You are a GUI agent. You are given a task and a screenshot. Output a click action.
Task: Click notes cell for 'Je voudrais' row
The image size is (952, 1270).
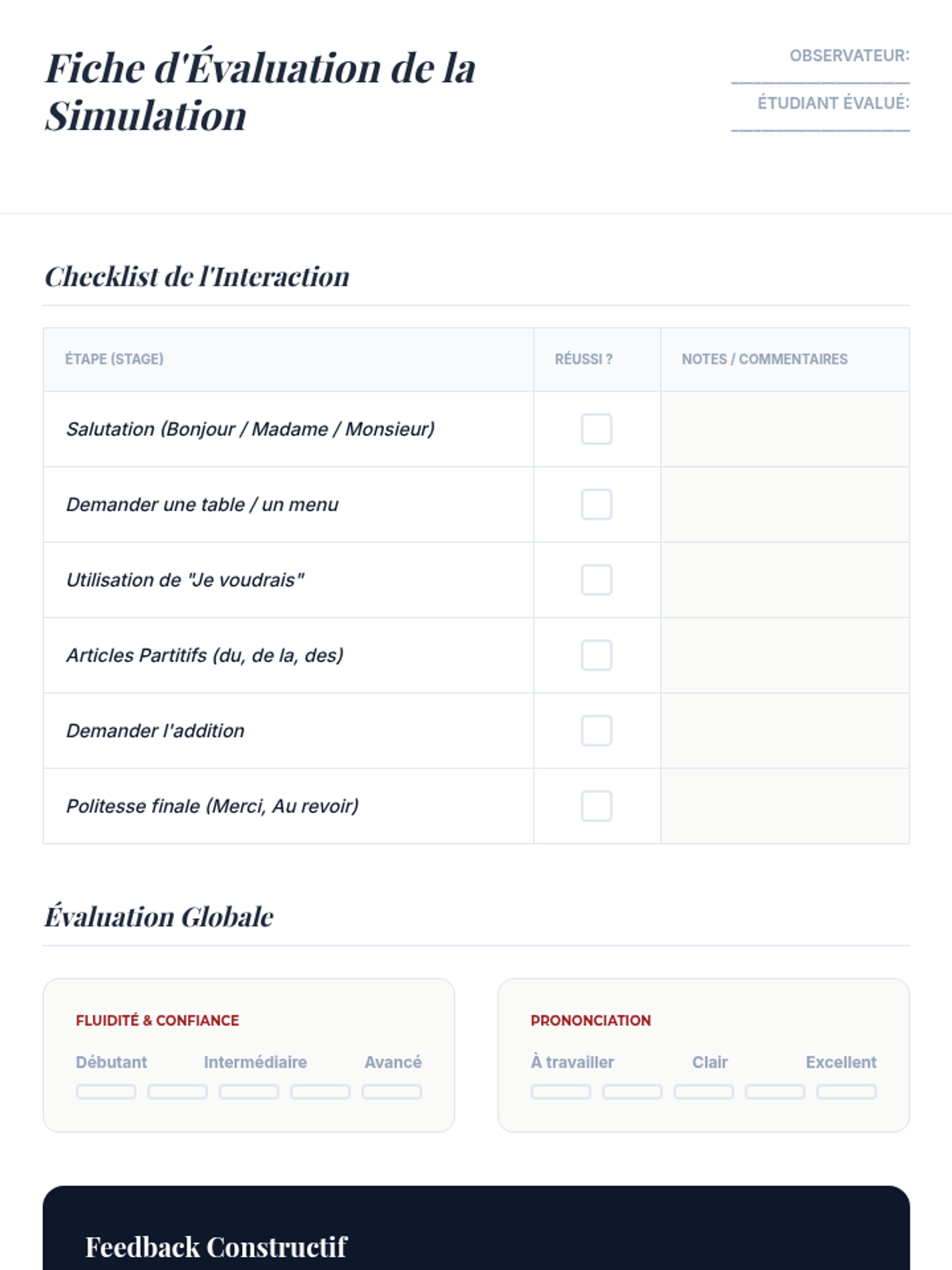[785, 579]
